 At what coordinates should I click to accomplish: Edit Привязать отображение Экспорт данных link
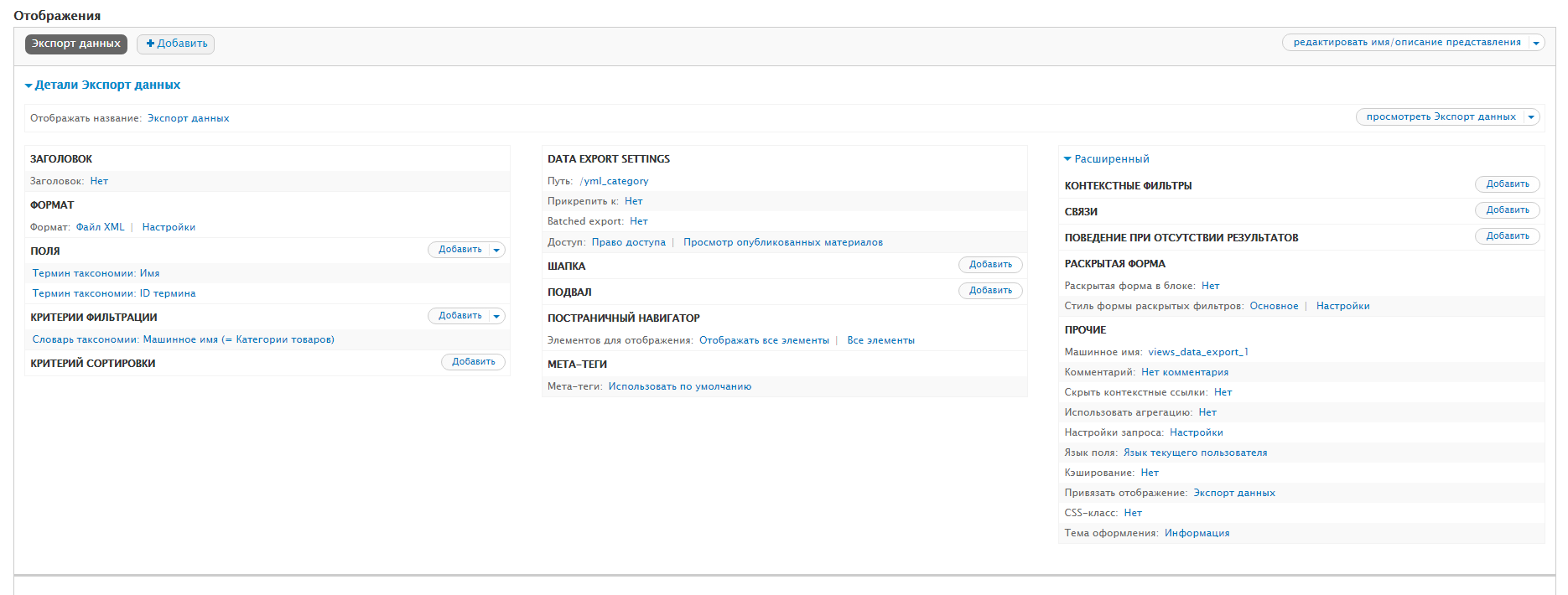coord(1234,493)
